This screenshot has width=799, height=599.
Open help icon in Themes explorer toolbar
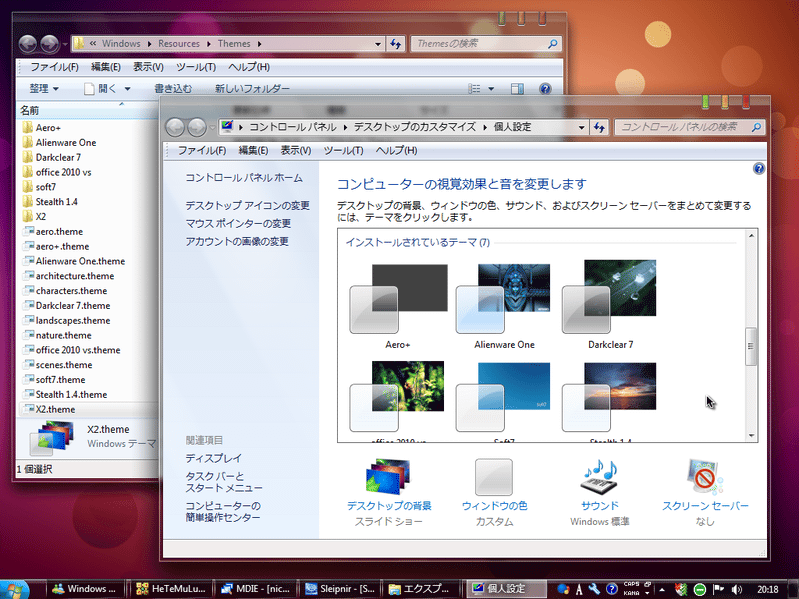(x=545, y=89)
